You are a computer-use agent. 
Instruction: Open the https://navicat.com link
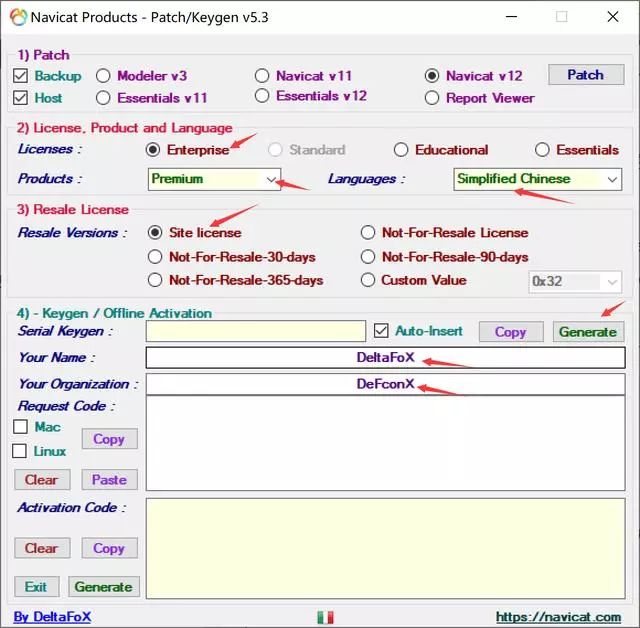558,617
